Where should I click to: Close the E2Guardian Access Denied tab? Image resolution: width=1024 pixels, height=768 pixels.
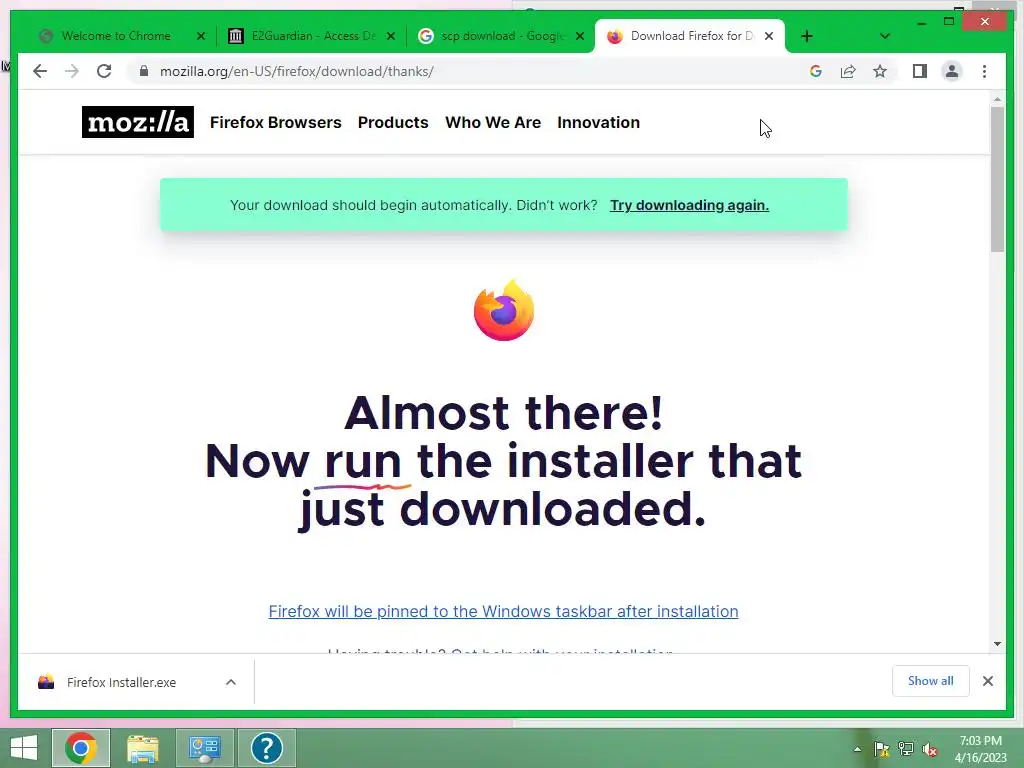click(391, 36)
